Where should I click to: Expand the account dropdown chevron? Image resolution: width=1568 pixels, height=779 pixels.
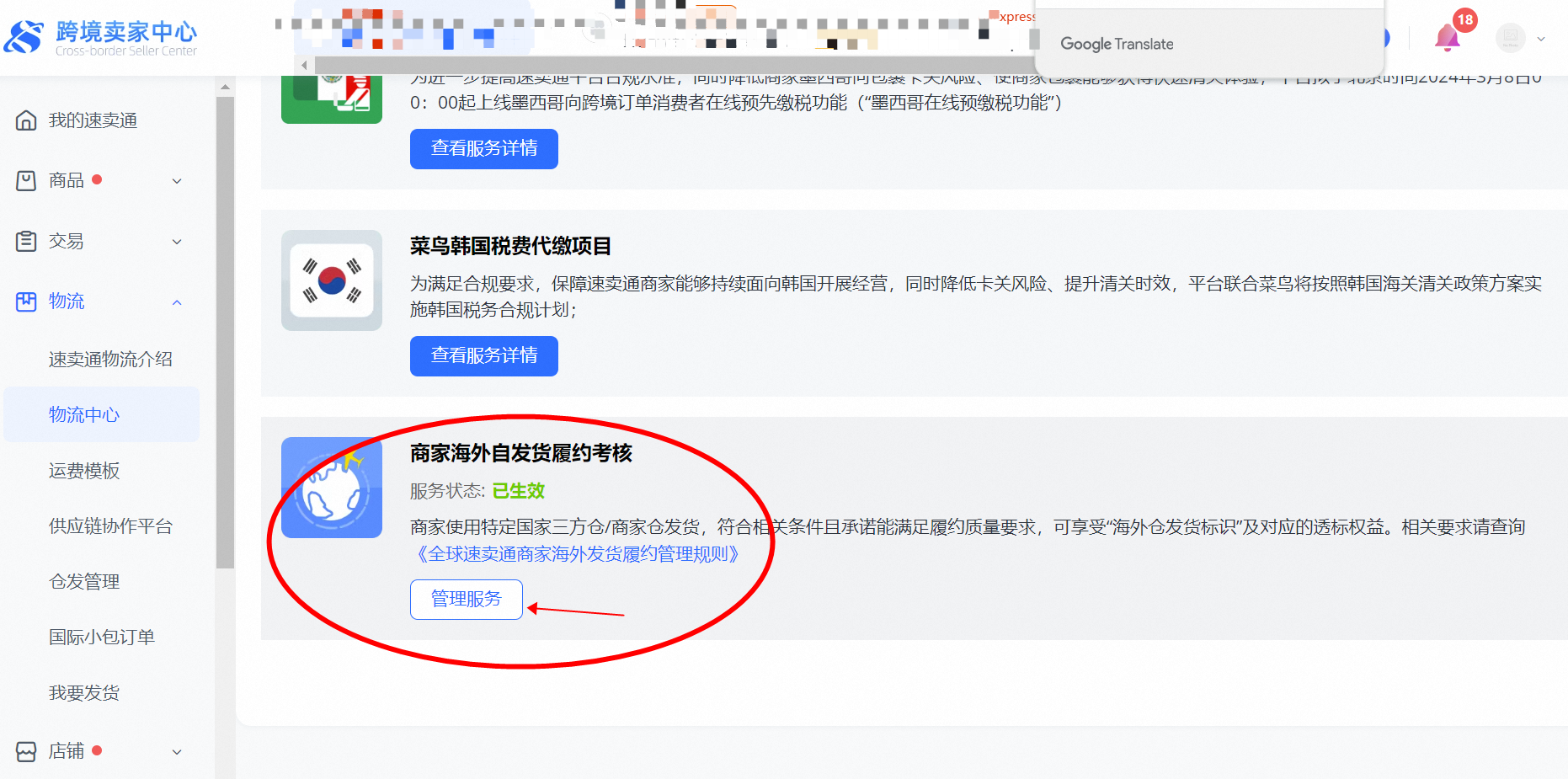(1541, 39)
